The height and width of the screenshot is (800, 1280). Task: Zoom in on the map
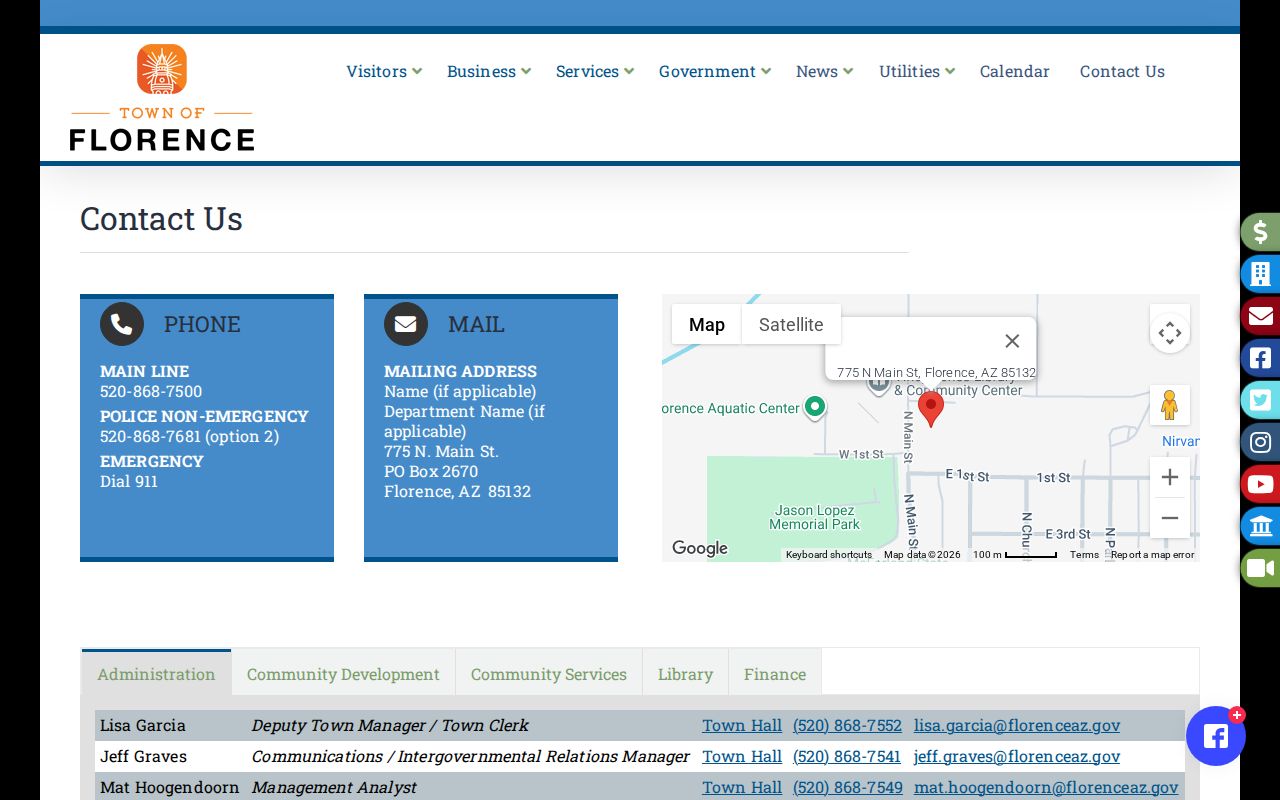pos(1170,477)
